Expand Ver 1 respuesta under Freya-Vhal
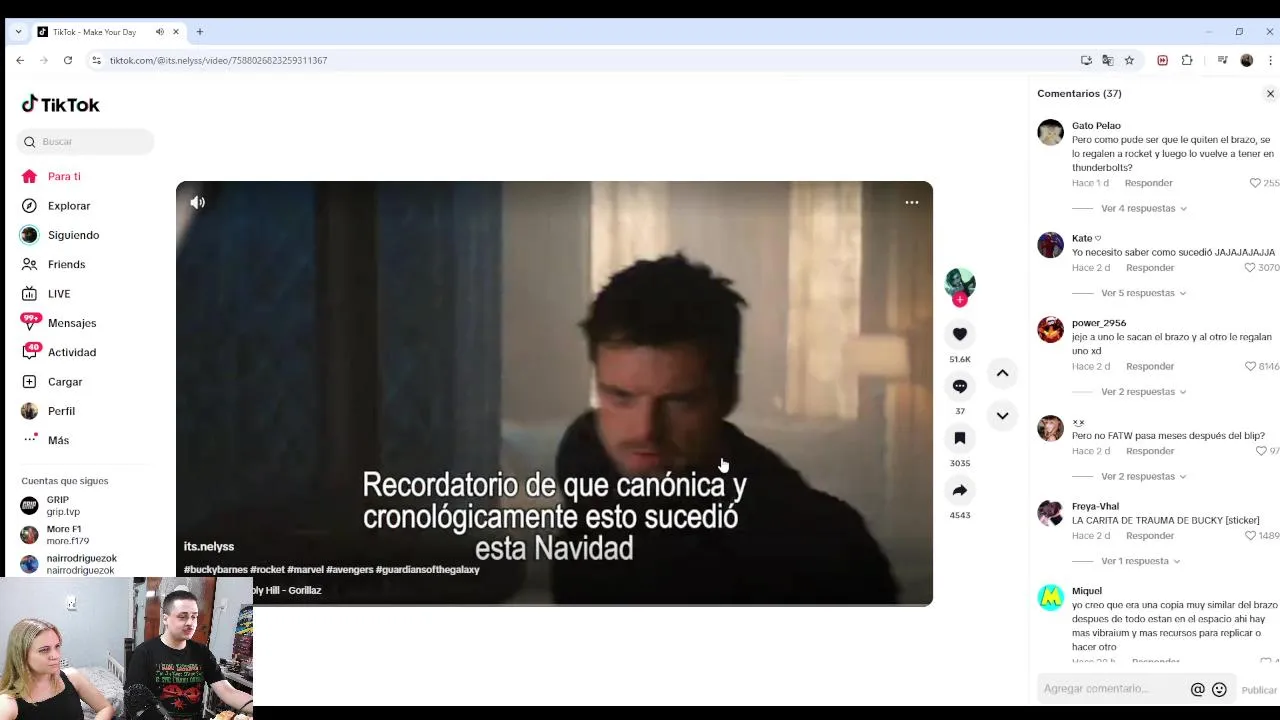 click(1140, 561)
